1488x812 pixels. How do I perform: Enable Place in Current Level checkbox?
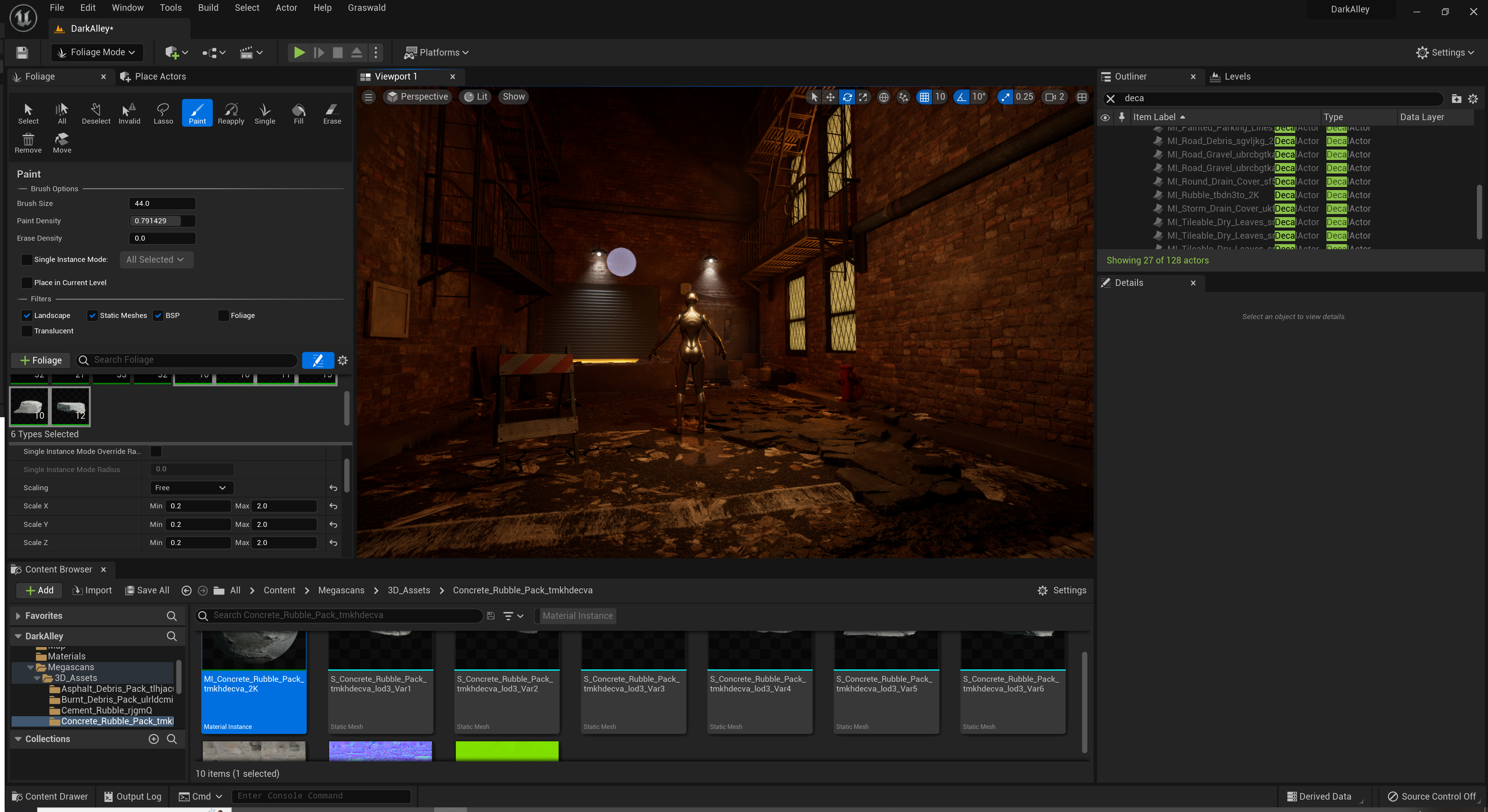point(27,282)
